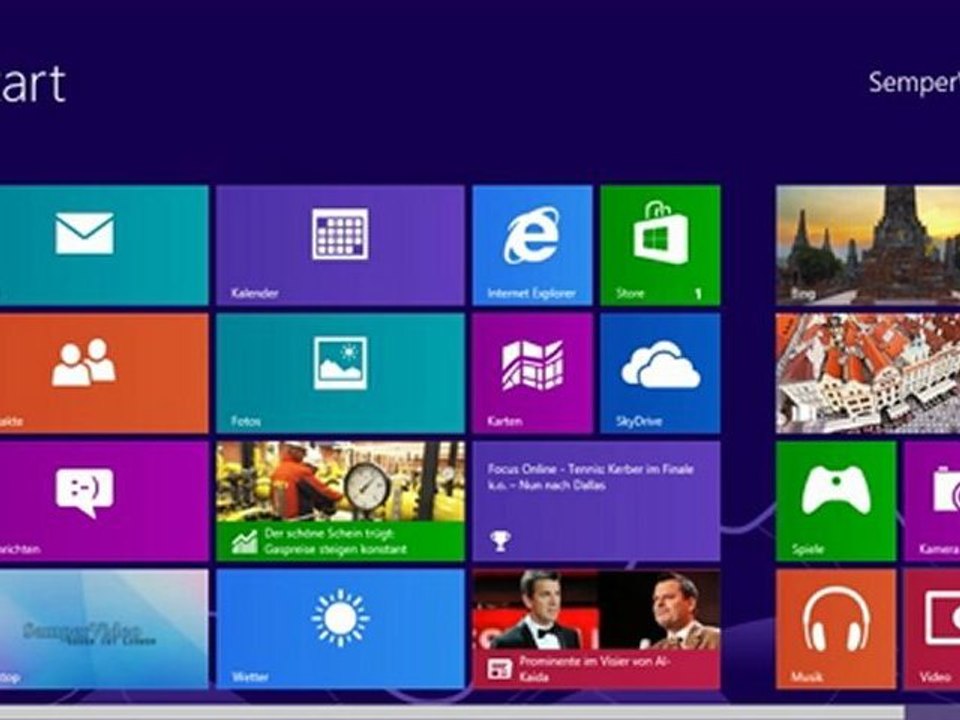Open the Bing tile
Image resolution: width=960 pixels, height=720 pixels.
pyautogui.click(x=868, y=245)
